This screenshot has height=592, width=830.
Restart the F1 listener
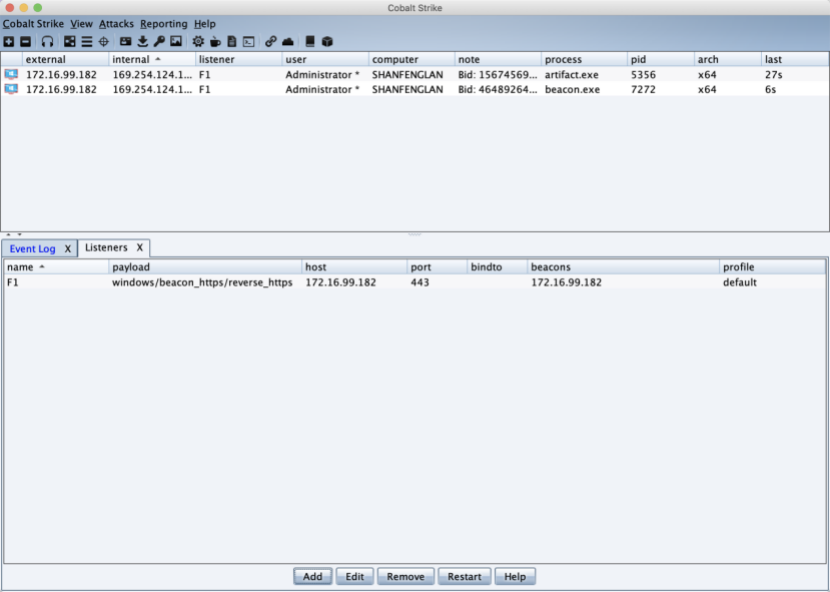pos(464,576)
